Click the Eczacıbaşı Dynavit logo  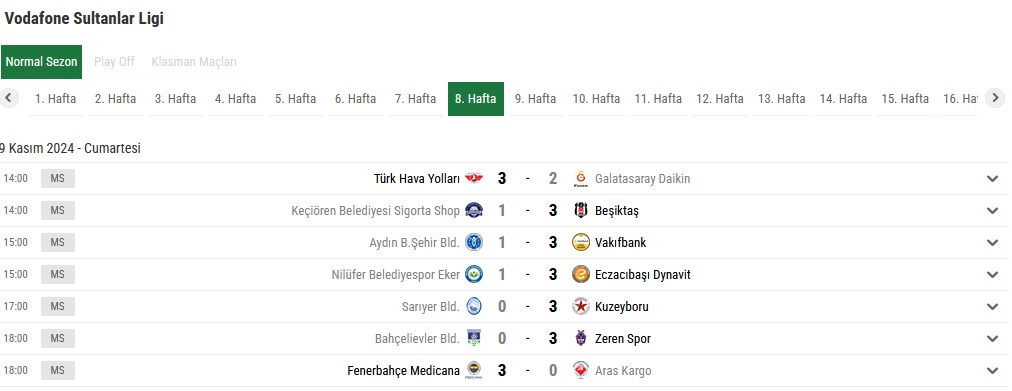581,274
